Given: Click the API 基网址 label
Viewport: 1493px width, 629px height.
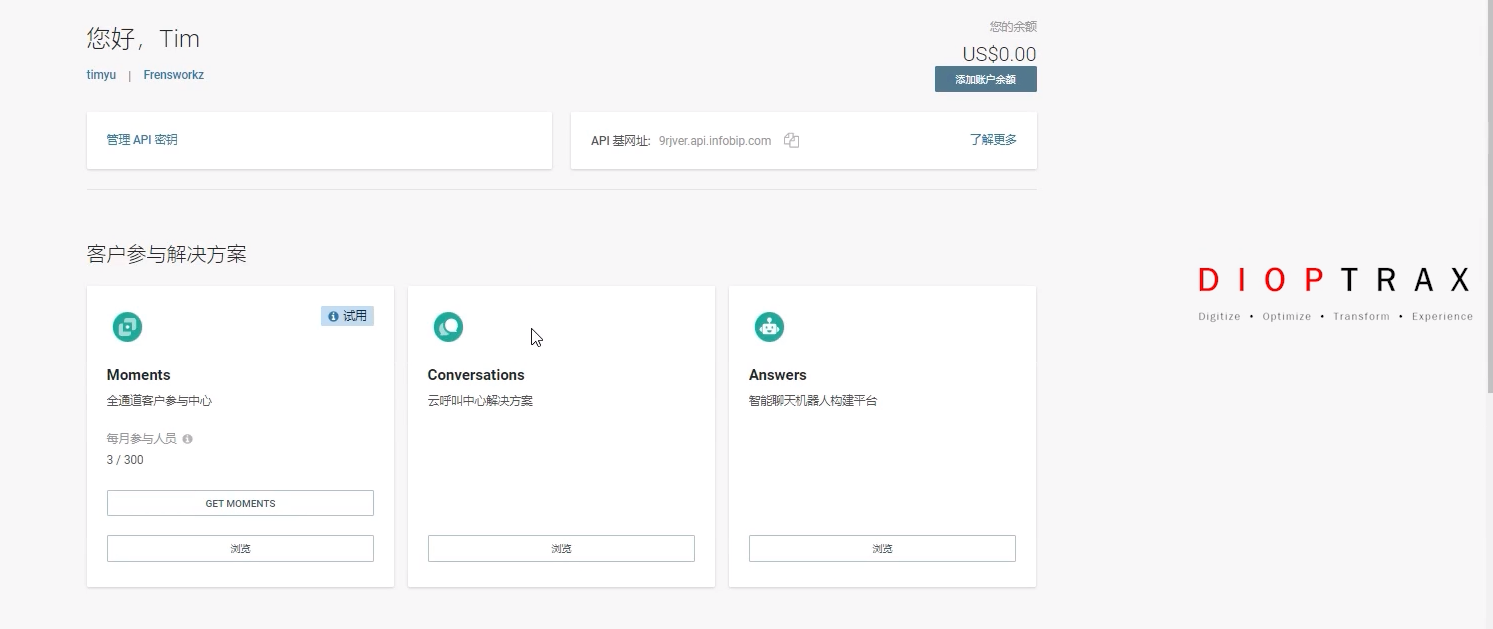Looking at the screenshot, I should click(x=621, y=141).
